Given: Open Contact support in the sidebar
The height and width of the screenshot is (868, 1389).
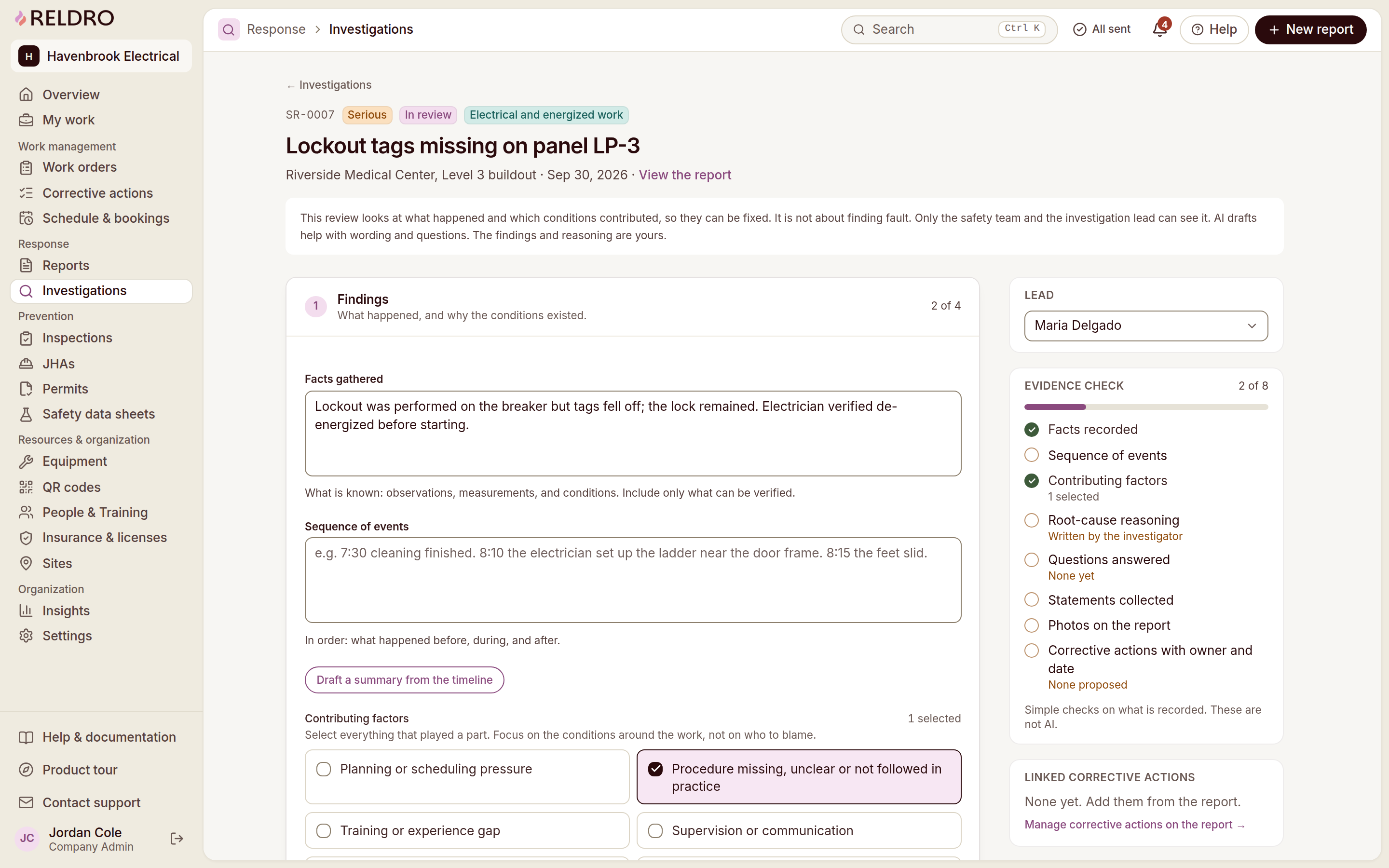Looking at the screenshot, I should coord(101,802).
